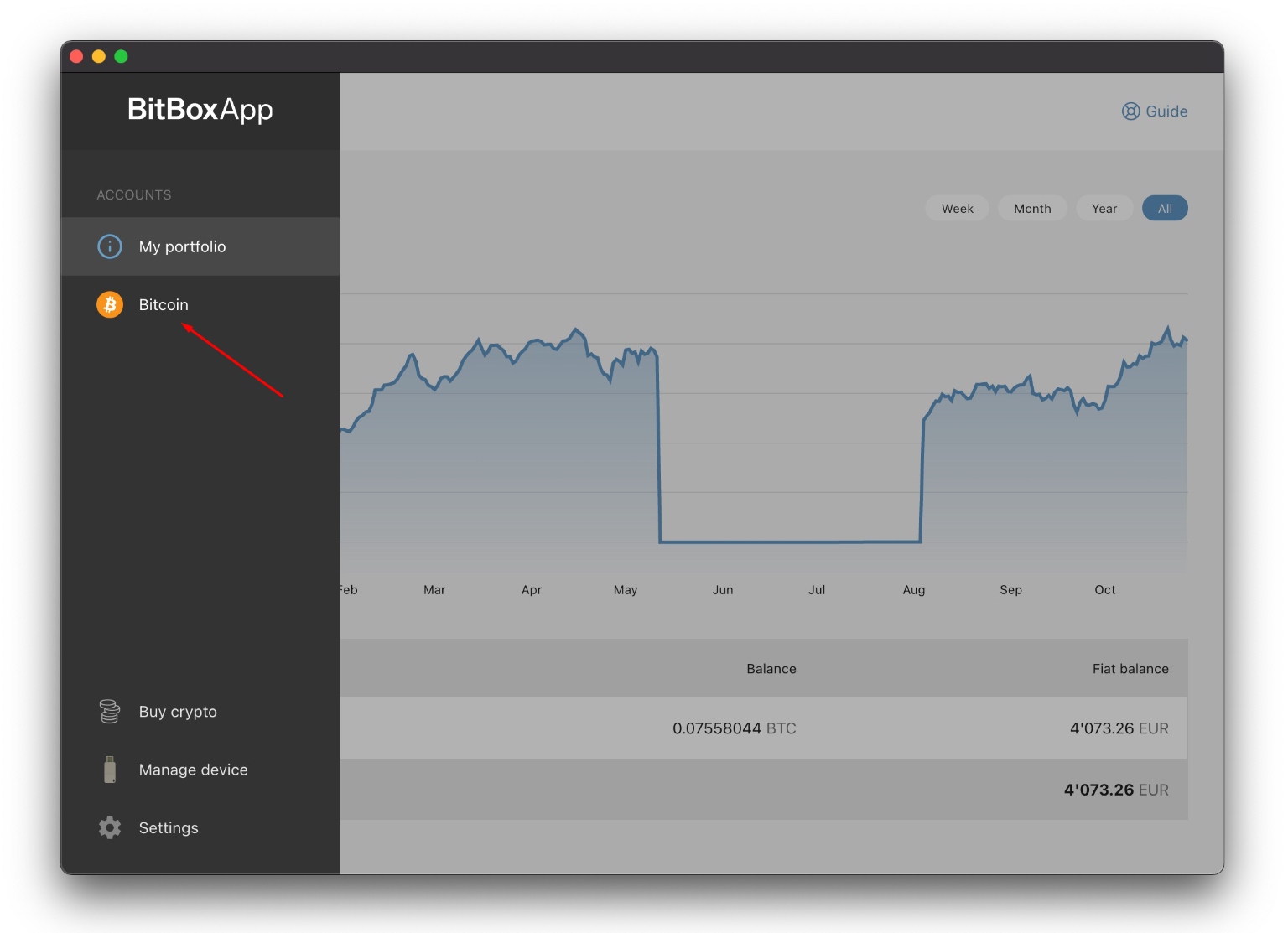Image resolution: width=1288 pixels, height=933 pixels.
Task: Click the Aug label on chart axis
Action: click(914, 590)
